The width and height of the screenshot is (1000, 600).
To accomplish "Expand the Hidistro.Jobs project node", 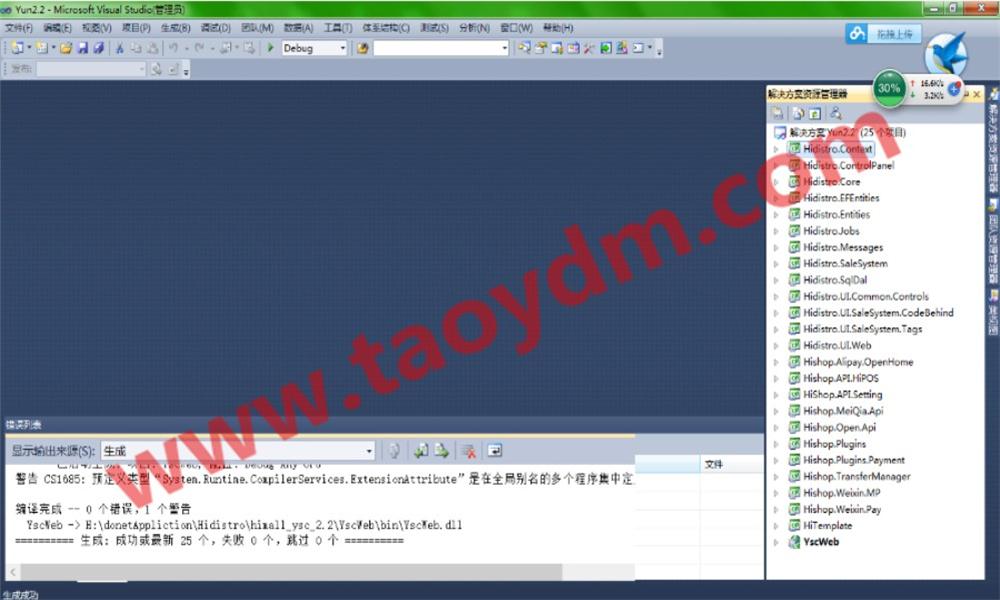I will [776, 231].
